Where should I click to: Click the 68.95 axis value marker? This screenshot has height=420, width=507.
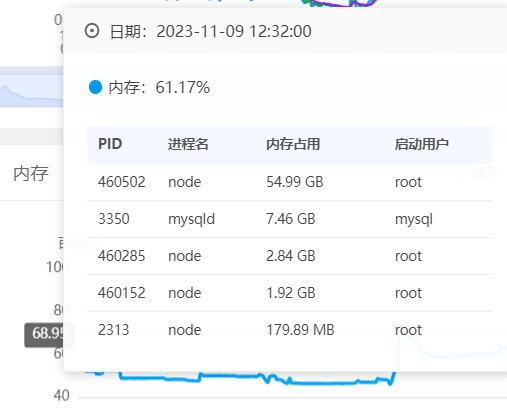click(47, 333)
